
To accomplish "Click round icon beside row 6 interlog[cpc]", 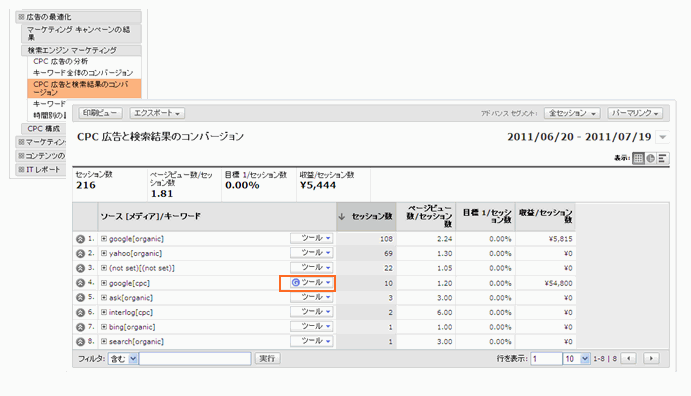I will click(x=80, y=313).
